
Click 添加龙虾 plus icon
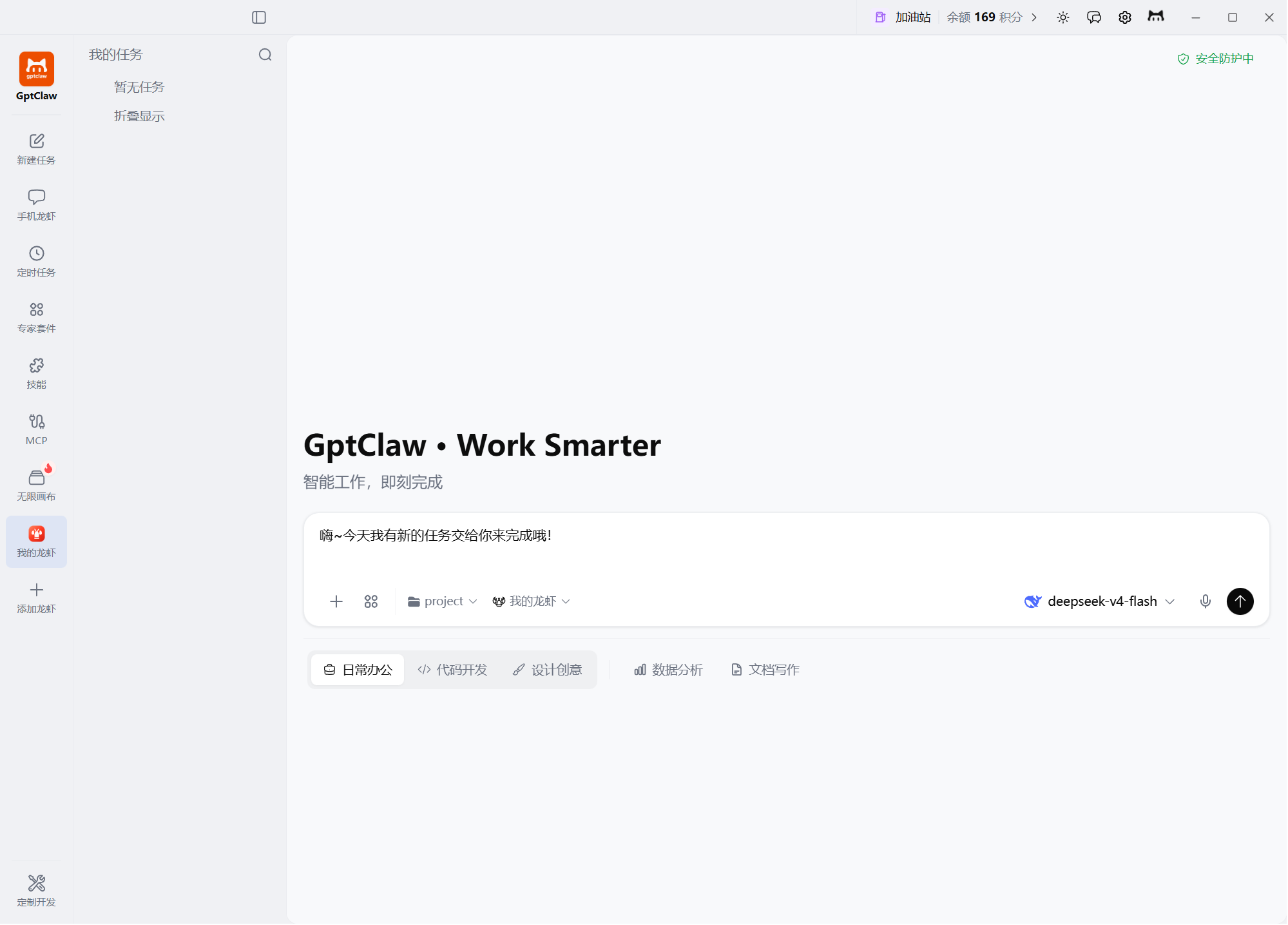pos(37,590)
